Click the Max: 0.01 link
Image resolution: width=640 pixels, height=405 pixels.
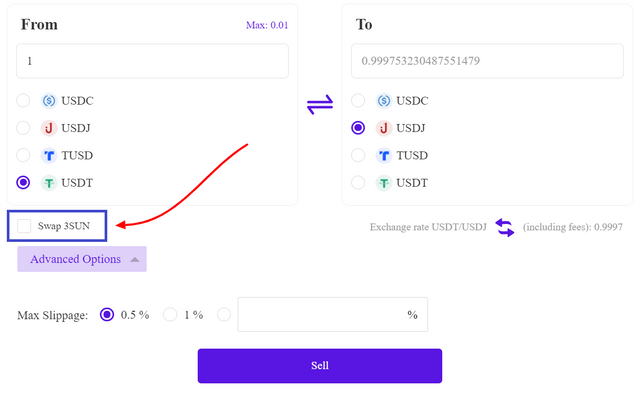pyautogui.click(x=267, y=25)
